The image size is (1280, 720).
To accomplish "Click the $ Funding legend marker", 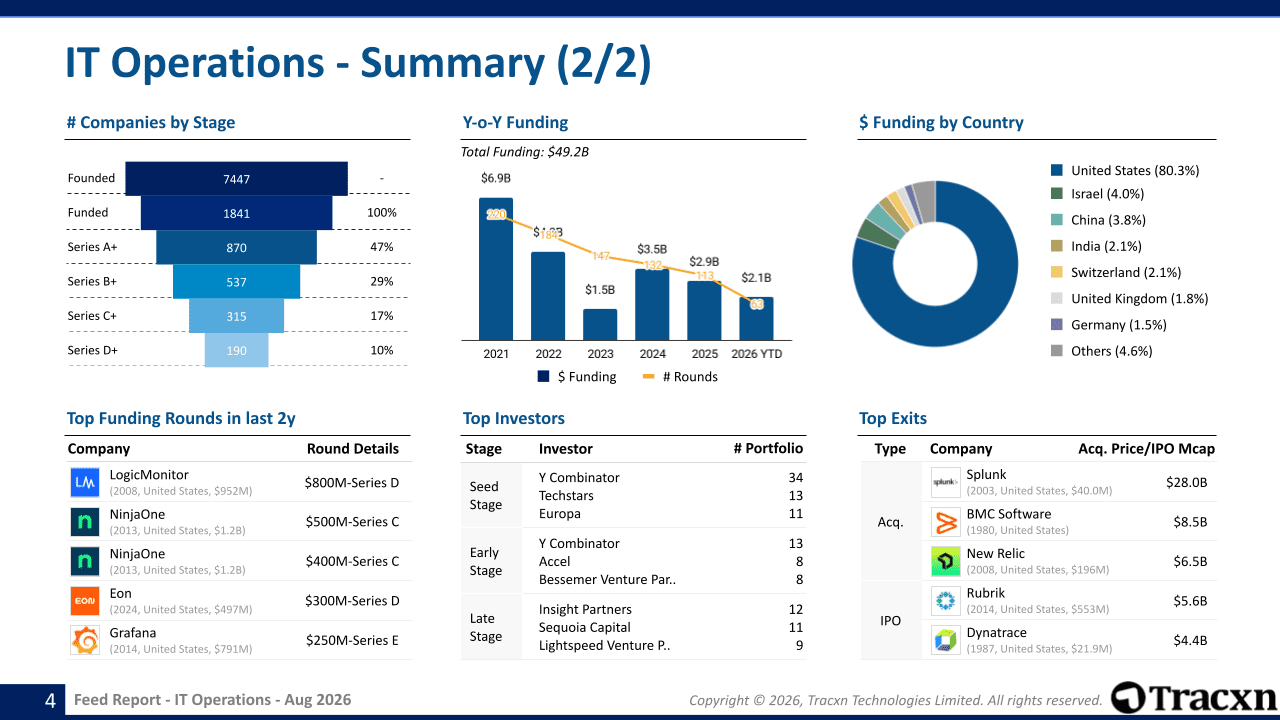I will click(x=543, y=377).
